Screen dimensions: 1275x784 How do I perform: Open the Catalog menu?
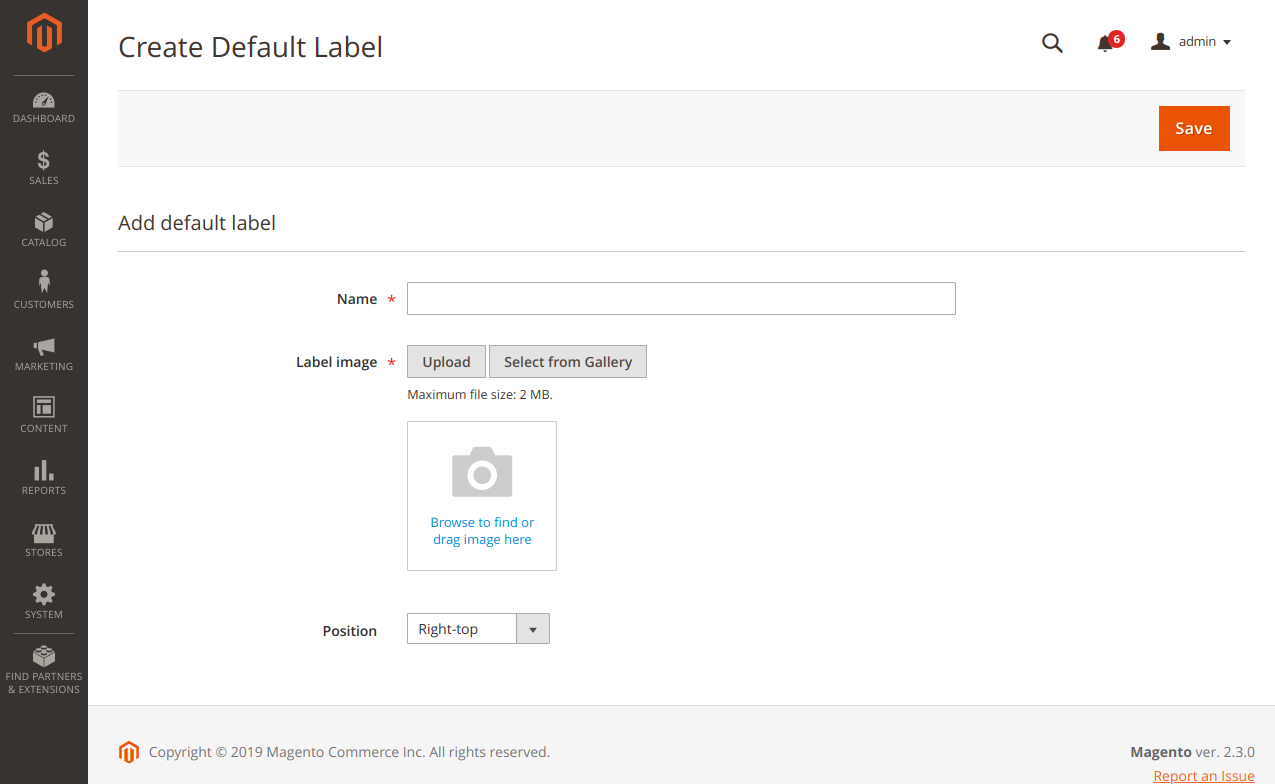(x=44, y=230)
